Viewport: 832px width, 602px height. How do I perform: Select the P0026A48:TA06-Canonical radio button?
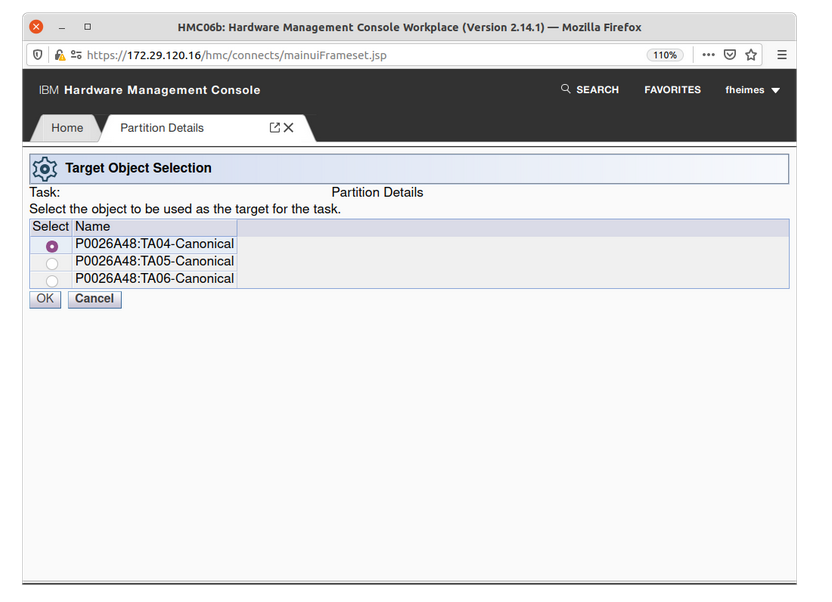[52, 281]
